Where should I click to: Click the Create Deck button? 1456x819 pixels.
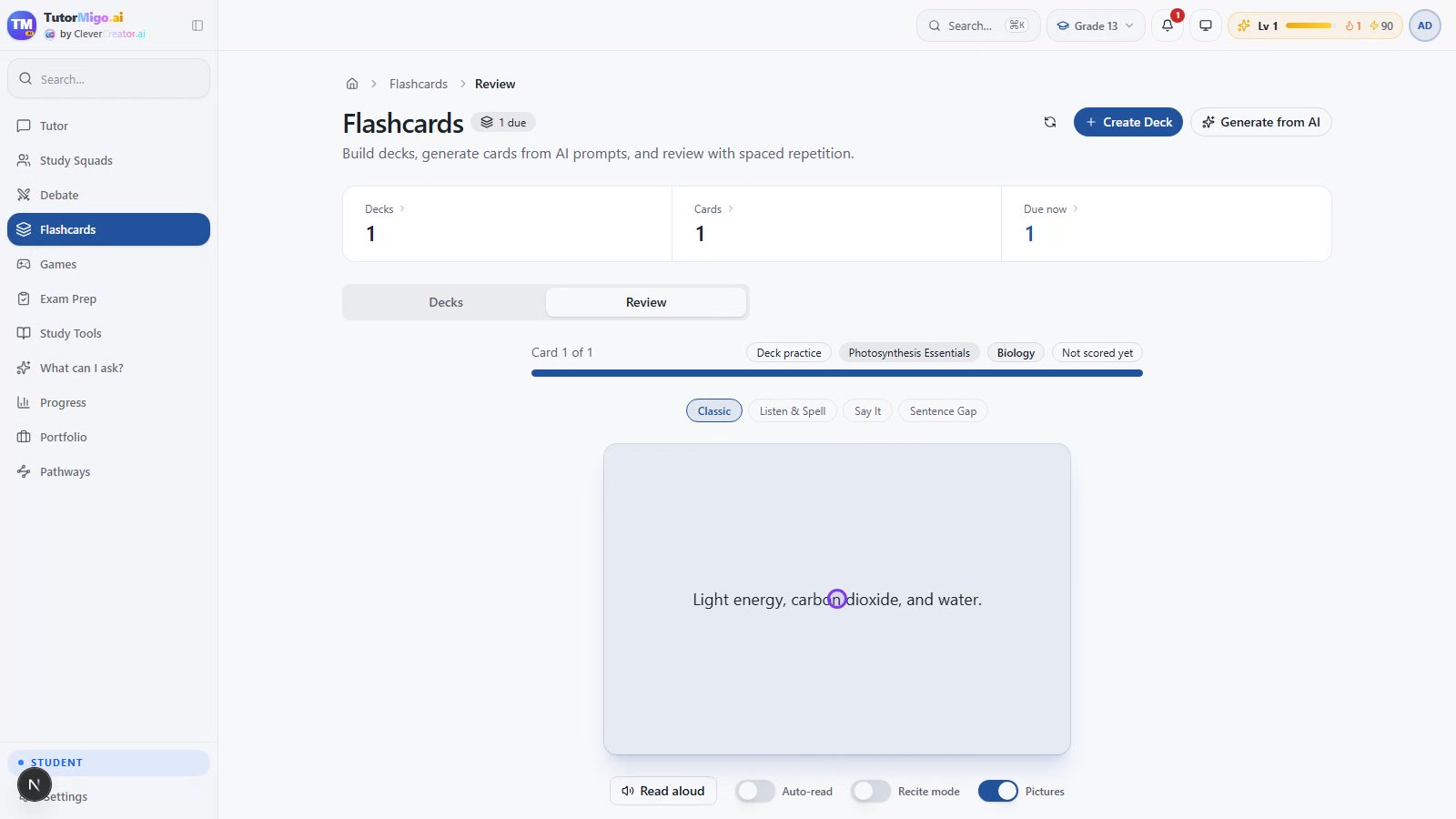click(x=1128, y=122)
